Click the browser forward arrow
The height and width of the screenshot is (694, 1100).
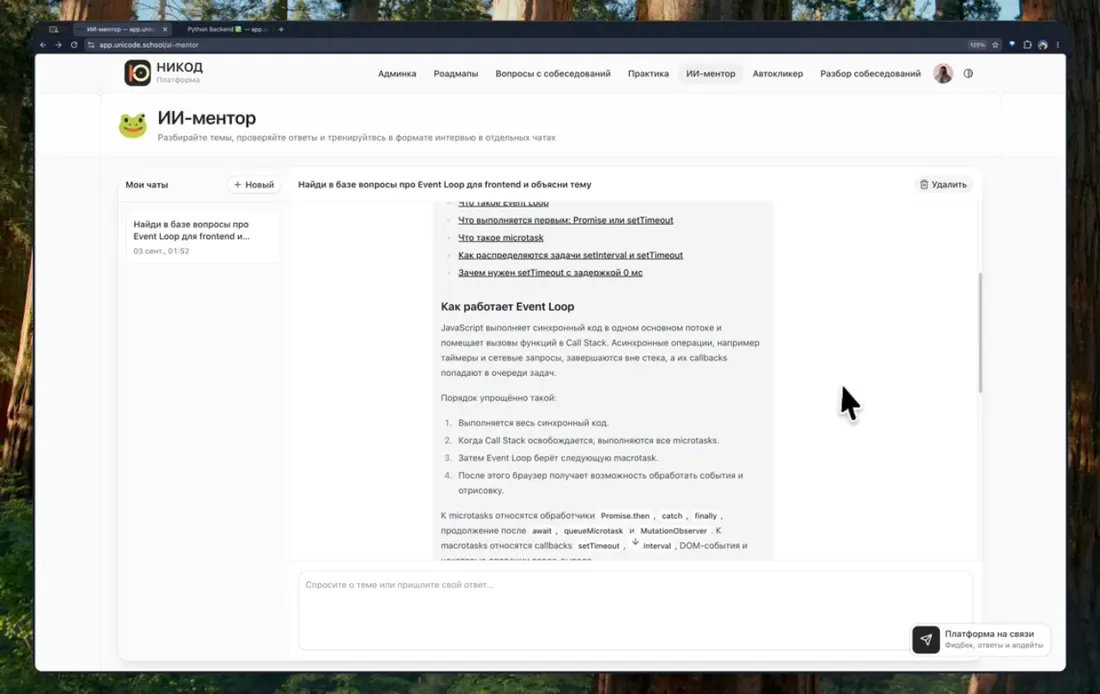58,45
